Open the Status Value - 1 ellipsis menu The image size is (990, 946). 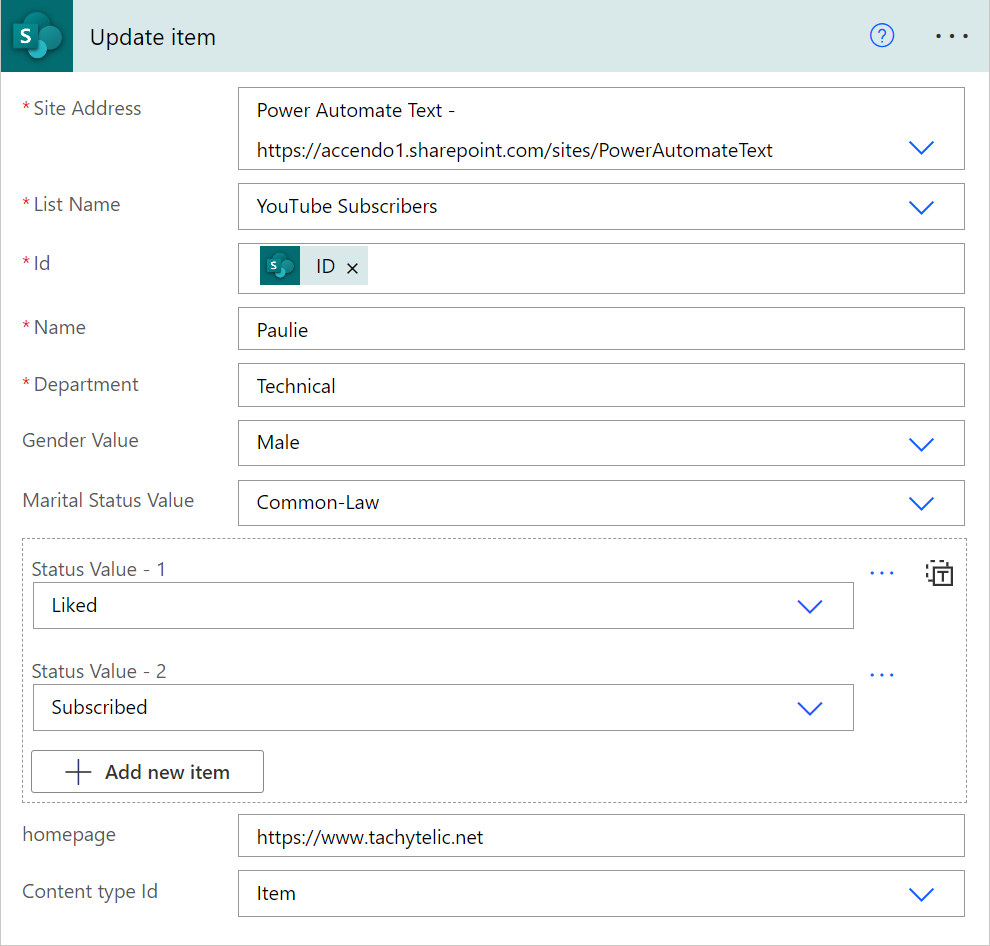tap(882, 572)
